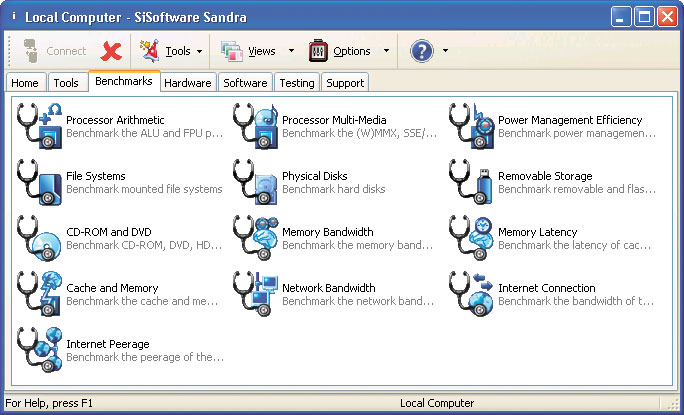
Task: Select the CD-ROM and DVD benchmark icon
Action: click(x=39, y=238)
